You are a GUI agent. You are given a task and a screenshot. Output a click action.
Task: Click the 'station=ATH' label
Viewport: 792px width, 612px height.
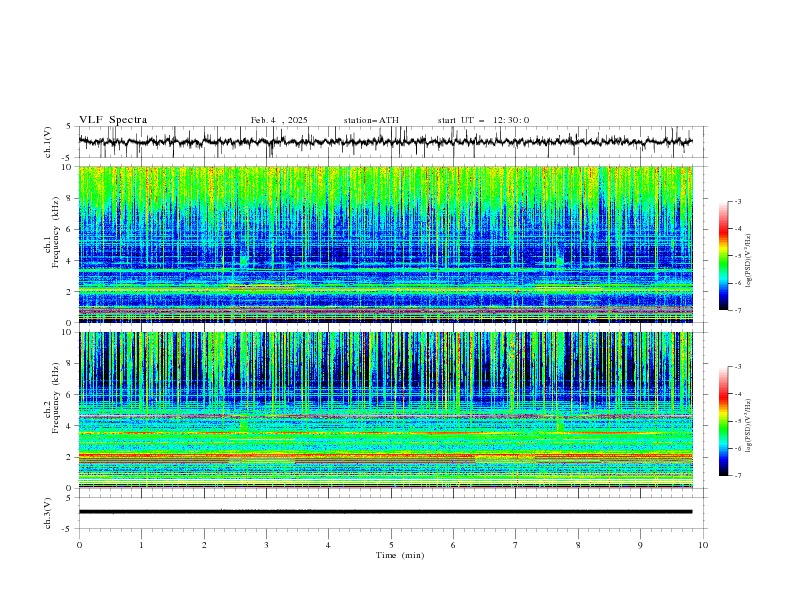(x=371, y=120)
